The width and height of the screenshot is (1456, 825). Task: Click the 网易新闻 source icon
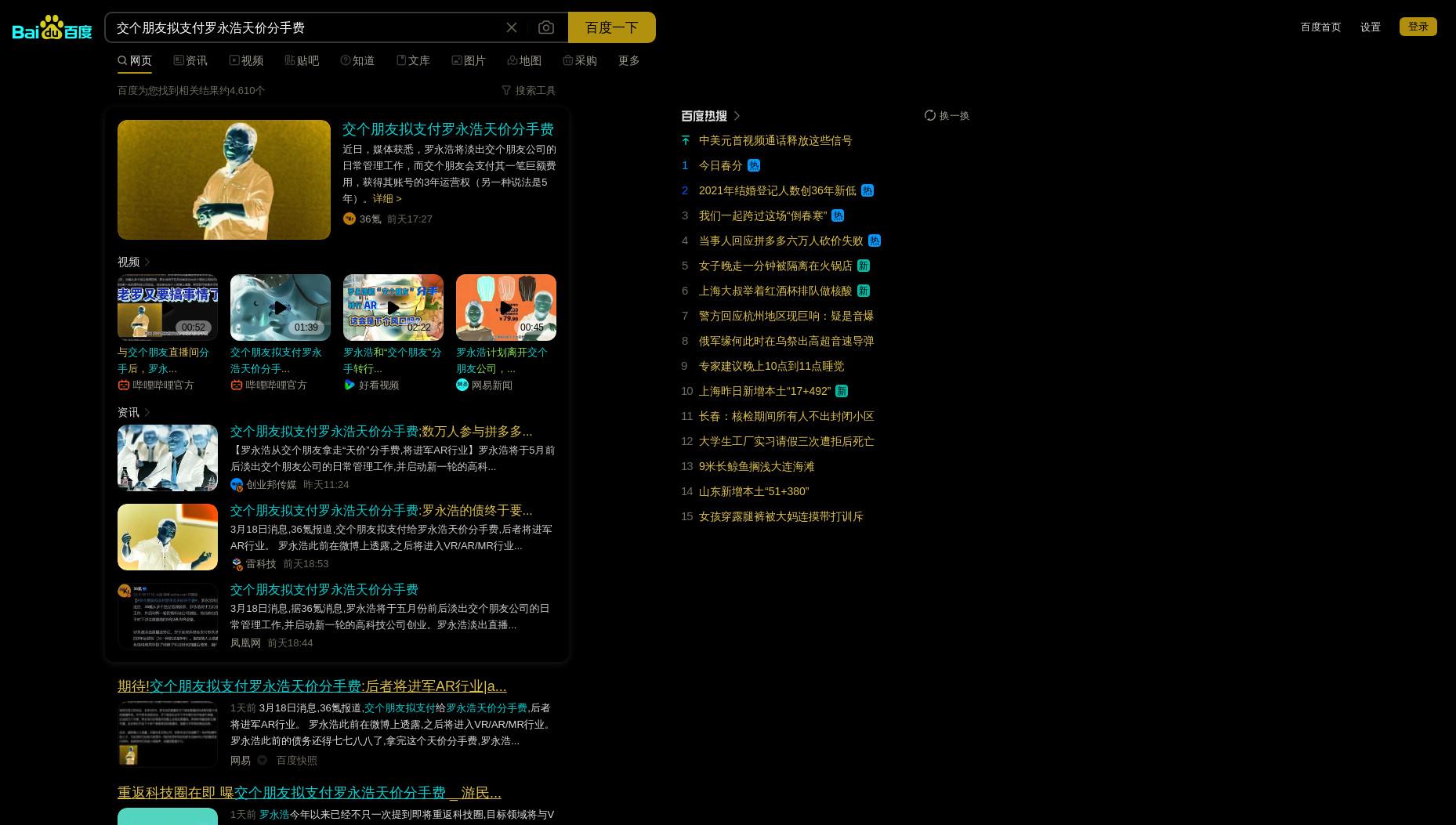point(462,385)
